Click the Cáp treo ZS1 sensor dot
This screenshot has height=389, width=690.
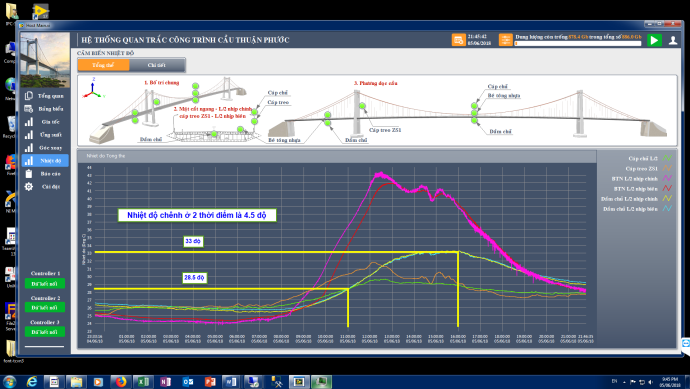362,106
